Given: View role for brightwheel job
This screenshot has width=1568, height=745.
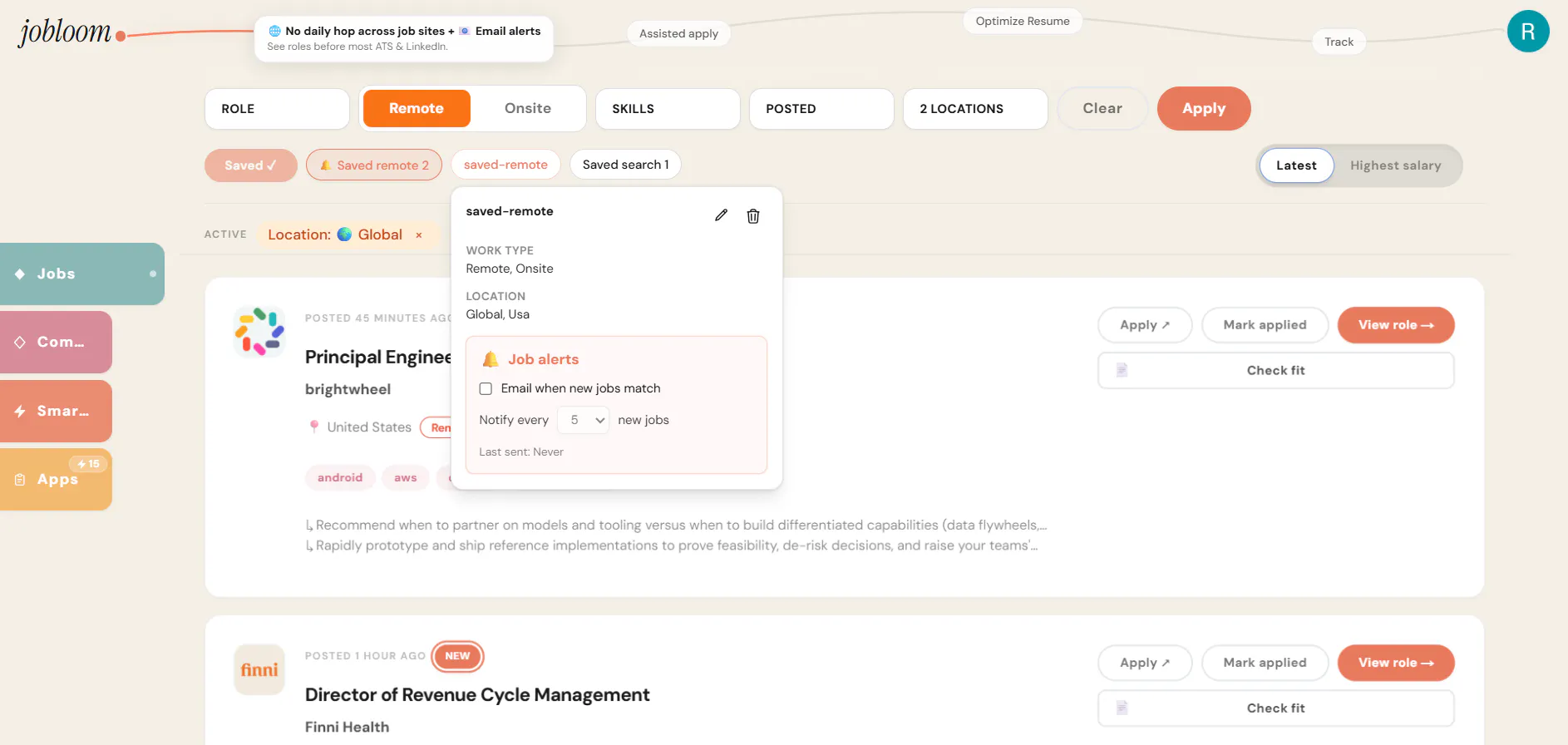Looking at the screenshot, I should [1396, 325].
